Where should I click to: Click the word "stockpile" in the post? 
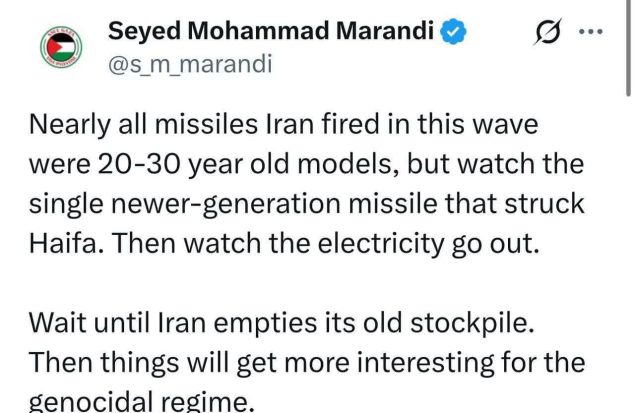(472, 323)
